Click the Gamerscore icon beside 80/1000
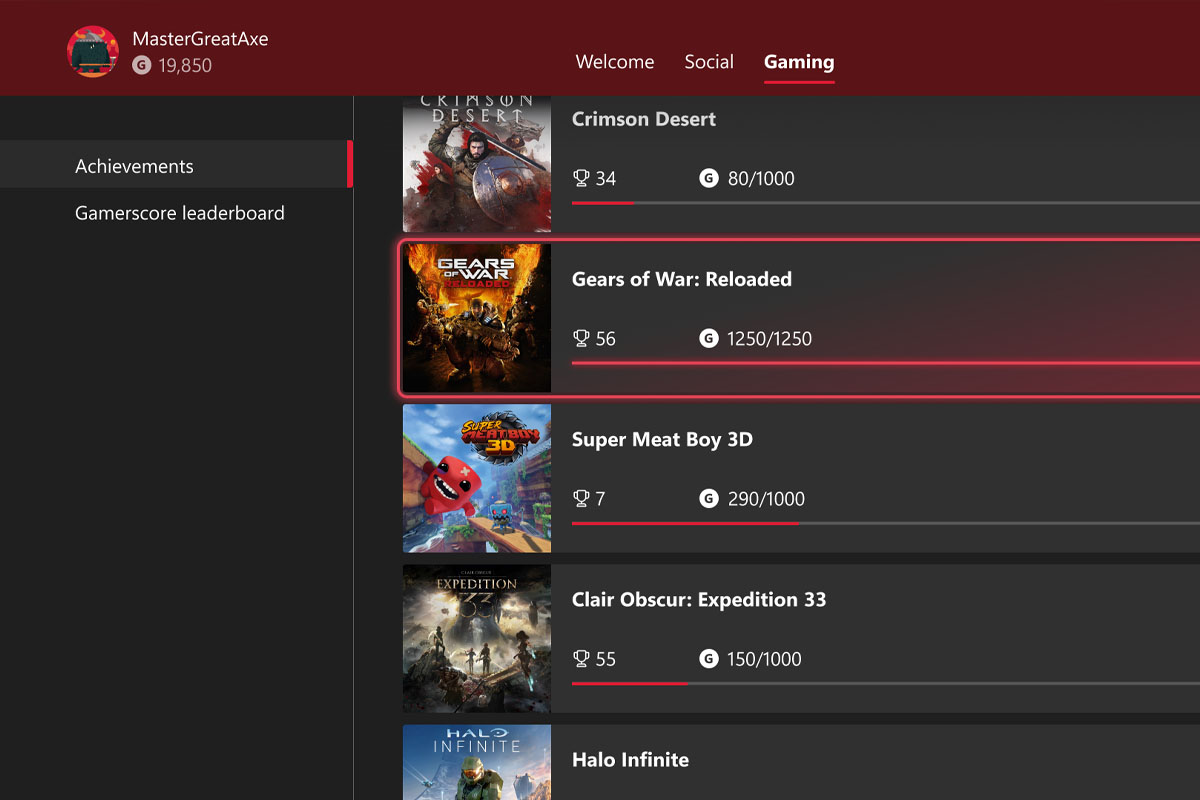The image size is (1200, 800). click(708, 178)
